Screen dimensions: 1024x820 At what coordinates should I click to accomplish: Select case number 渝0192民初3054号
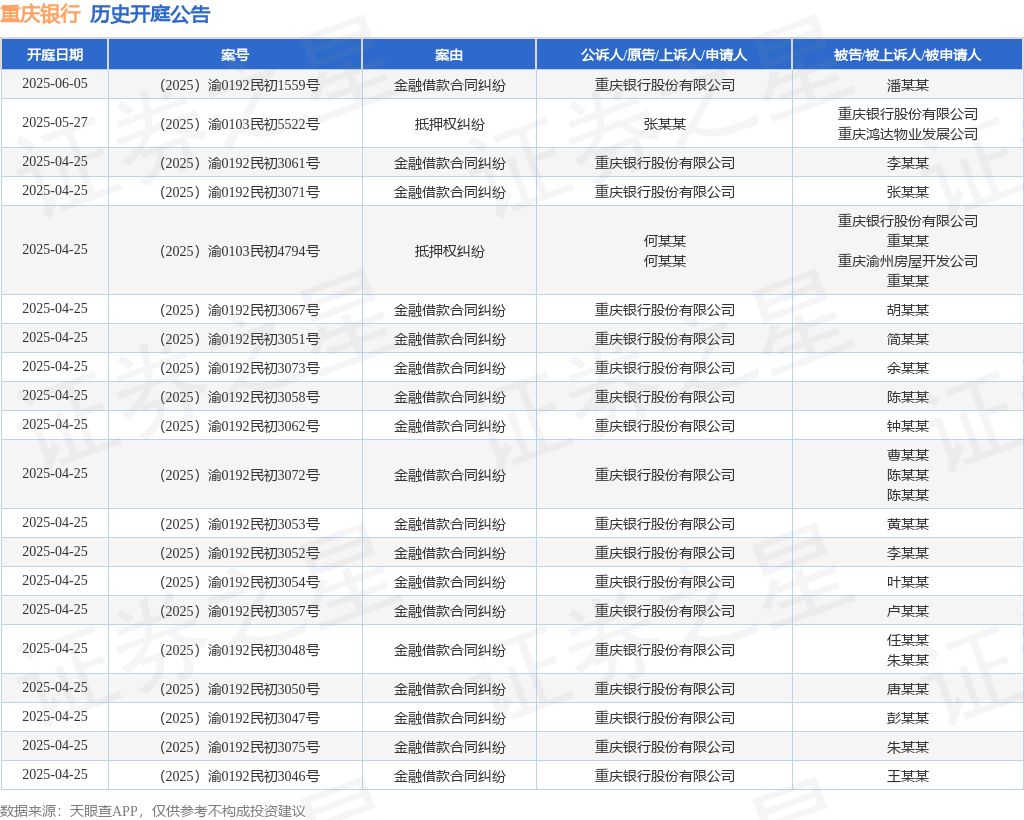click(264, 582)
